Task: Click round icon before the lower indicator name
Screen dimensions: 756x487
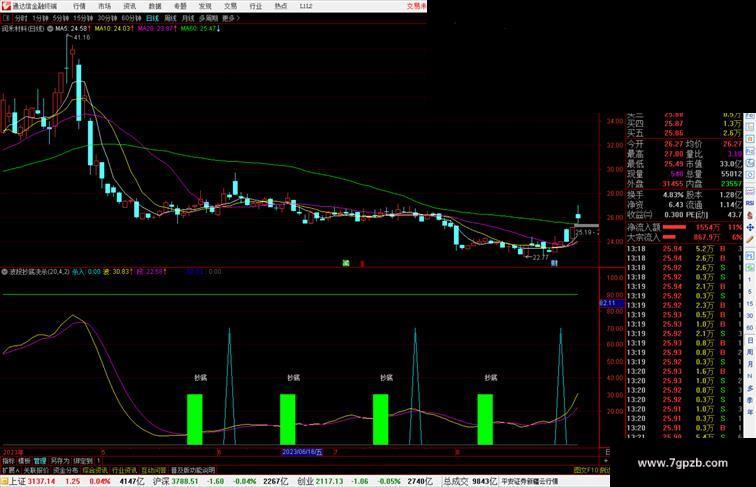Action: click(x=5, y=272)
